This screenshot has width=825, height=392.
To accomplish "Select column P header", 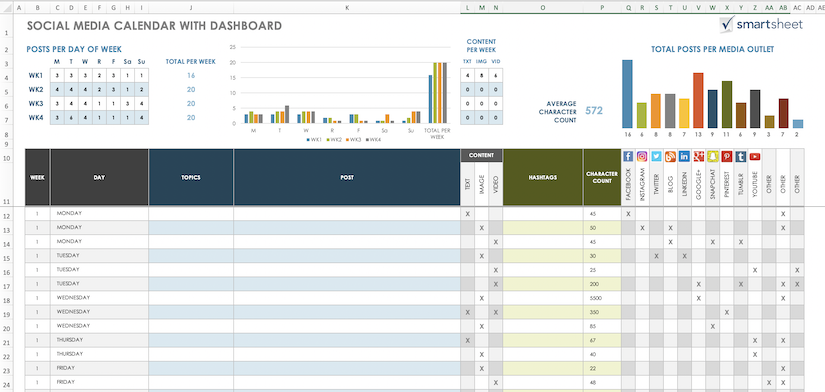I will (602, 8).
